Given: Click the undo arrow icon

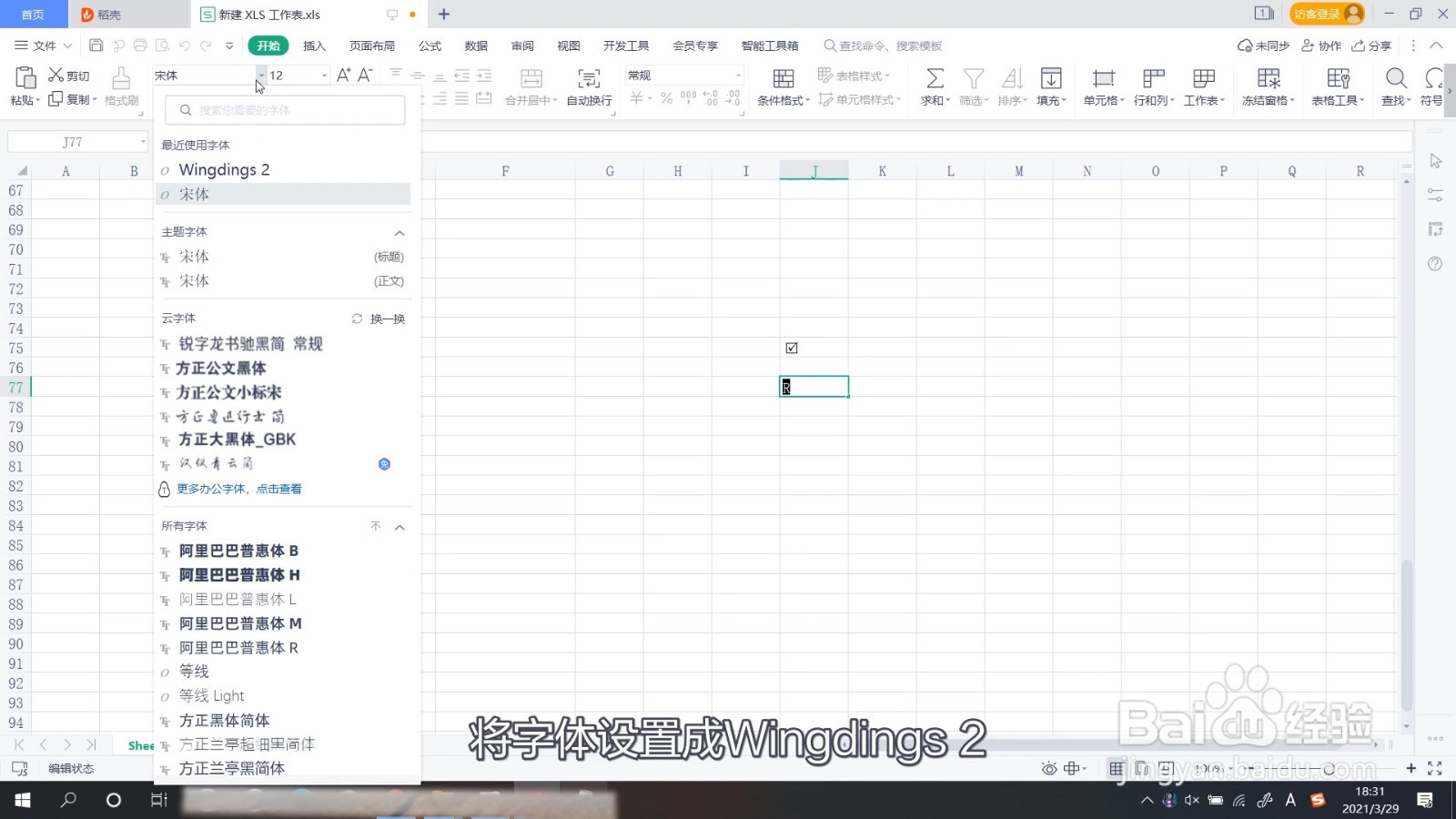Looking at the screenshot, I should tap(185, 45).
